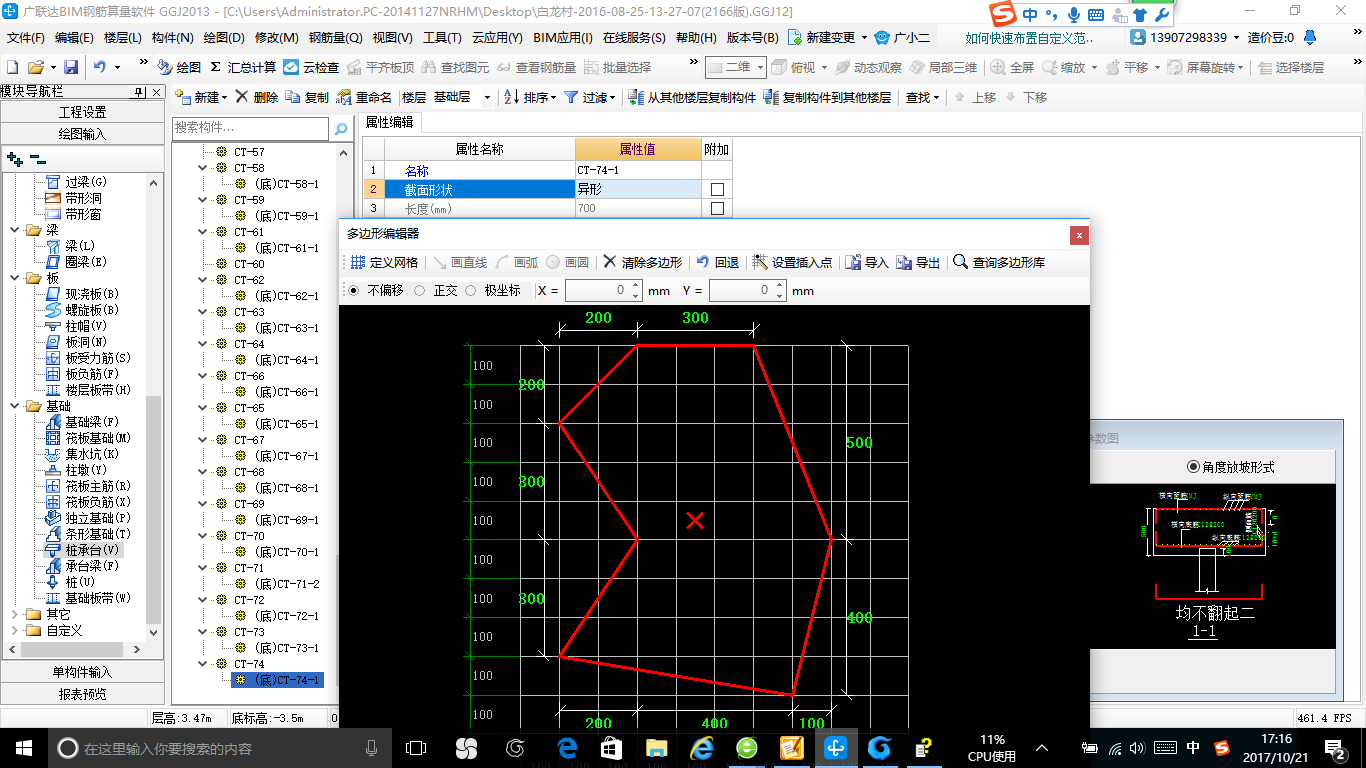Screen dimensions: 1366x768
Task: Open 钢筋量(Q) menu
Action: [335, 37]
